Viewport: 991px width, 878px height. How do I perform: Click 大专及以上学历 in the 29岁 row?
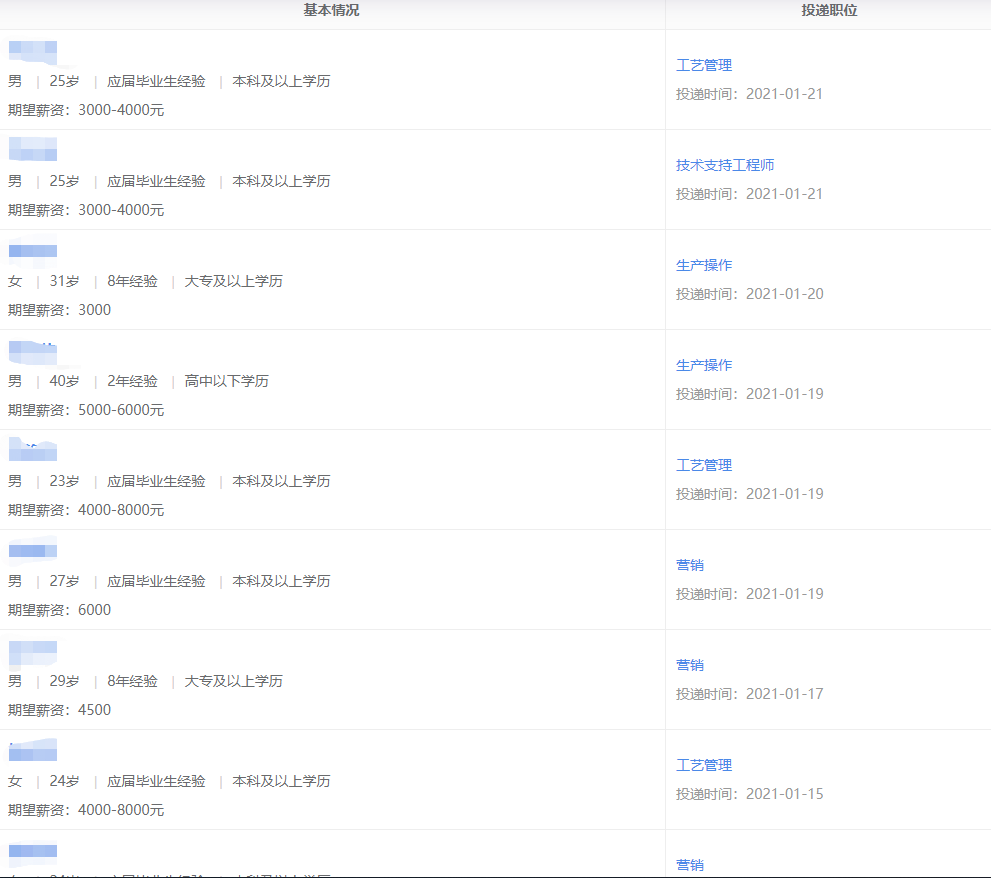tap(233, 681)
